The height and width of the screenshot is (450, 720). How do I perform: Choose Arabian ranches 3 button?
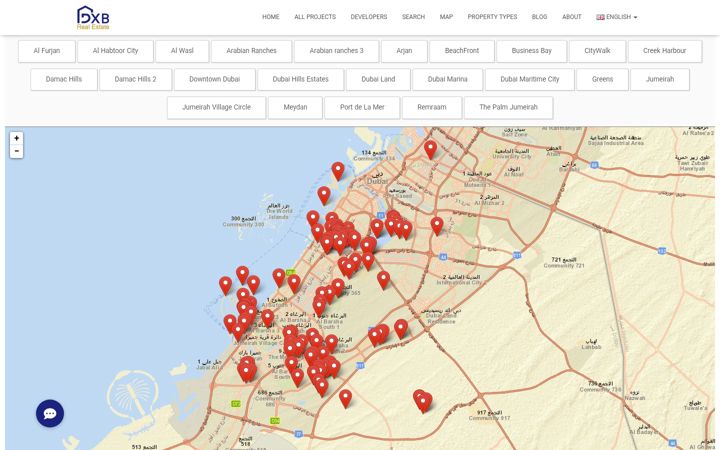[x=337, y=51]
